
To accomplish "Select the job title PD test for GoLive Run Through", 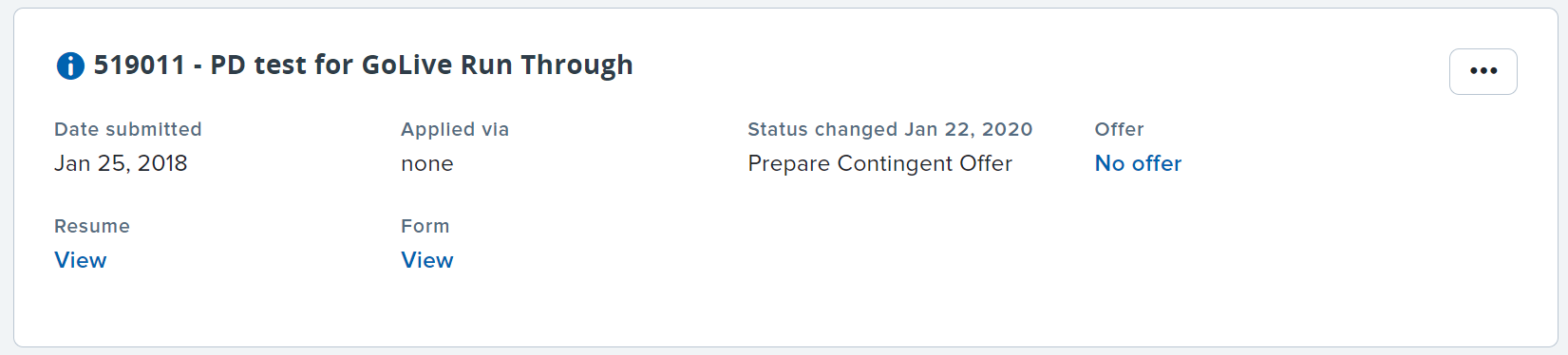I will (422, 65).
